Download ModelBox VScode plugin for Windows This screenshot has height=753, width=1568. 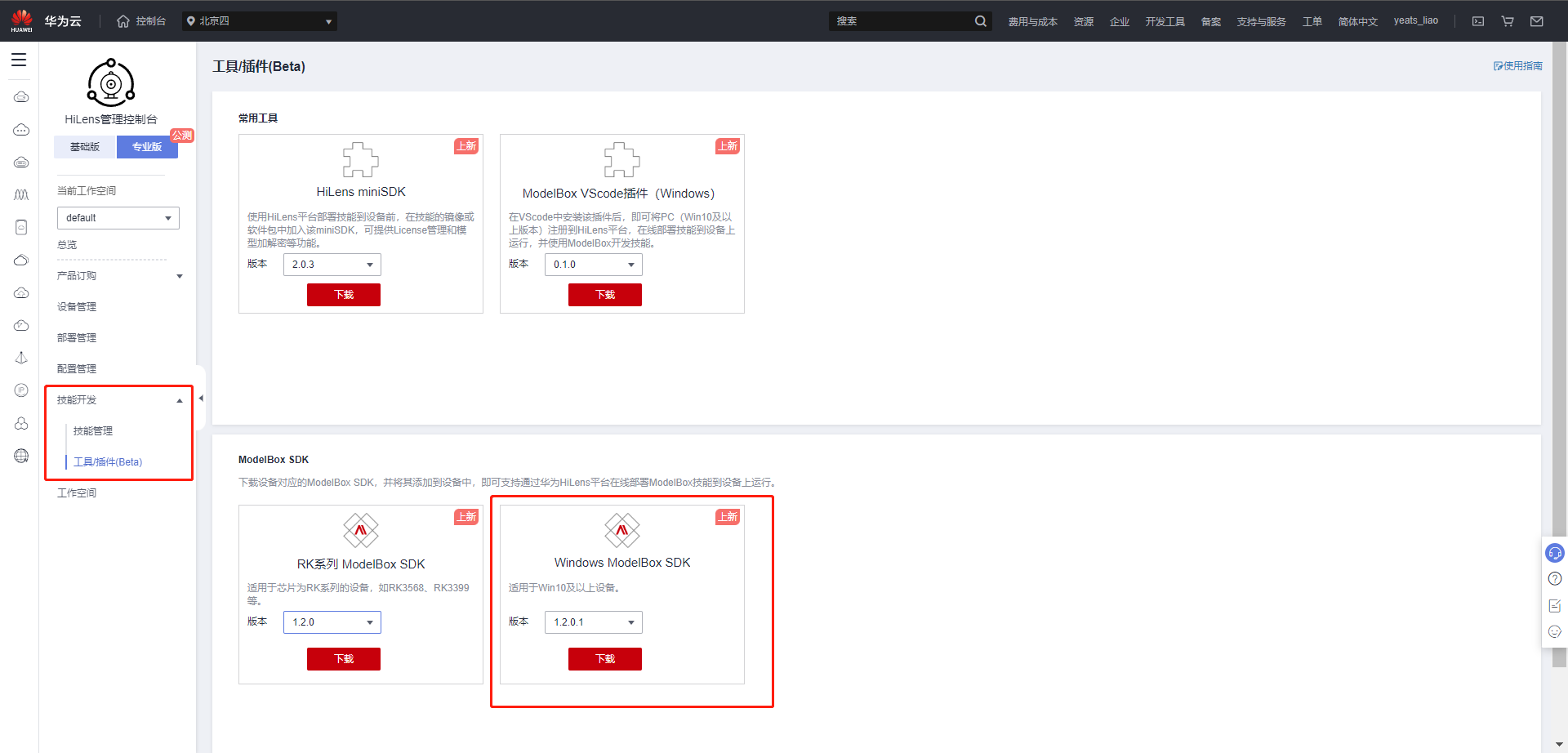605,295
